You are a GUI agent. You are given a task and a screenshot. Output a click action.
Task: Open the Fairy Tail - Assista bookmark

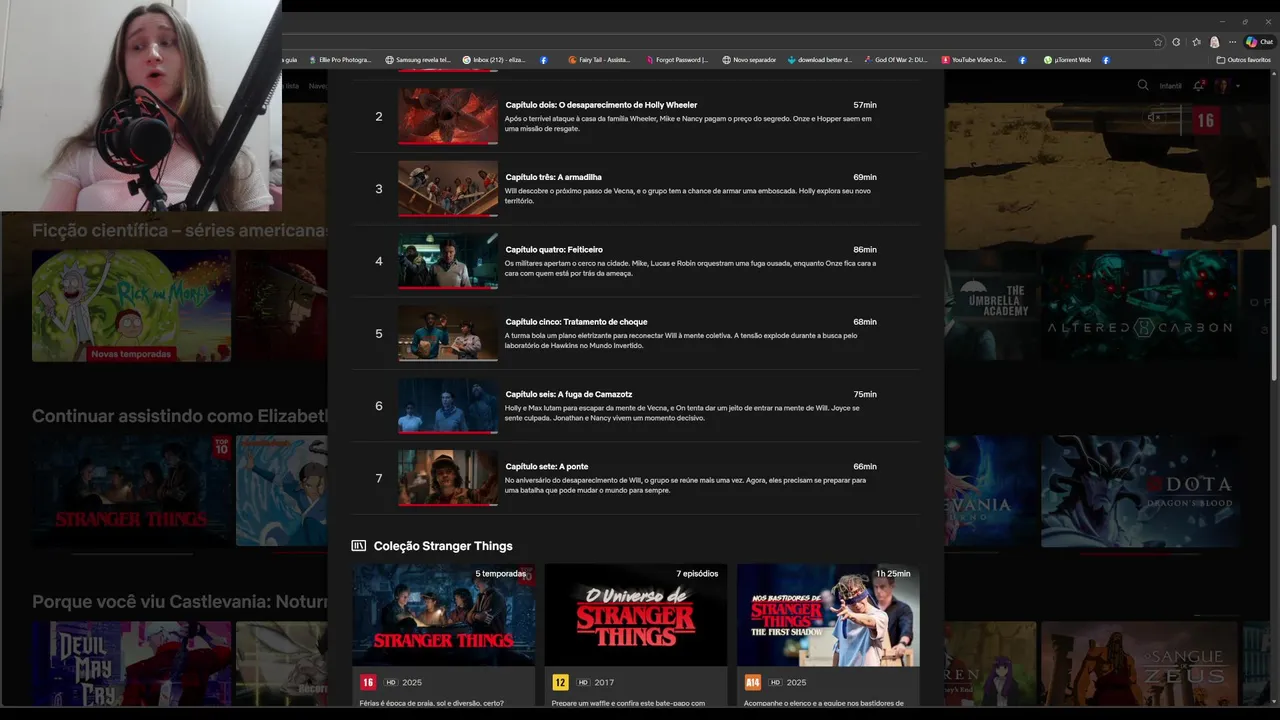pyautogui.click(x=599, y=60)
